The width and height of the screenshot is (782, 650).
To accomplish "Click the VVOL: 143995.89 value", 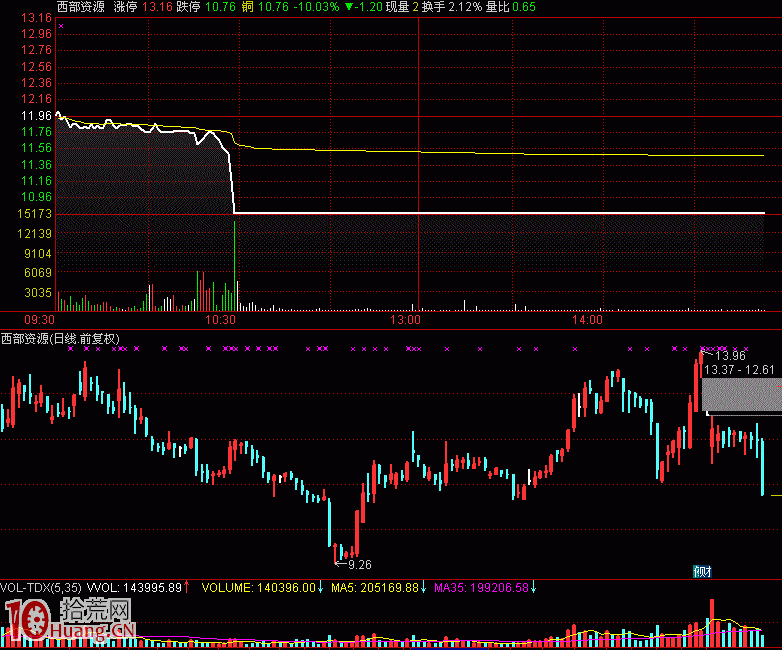I will [x=135, y=588].
